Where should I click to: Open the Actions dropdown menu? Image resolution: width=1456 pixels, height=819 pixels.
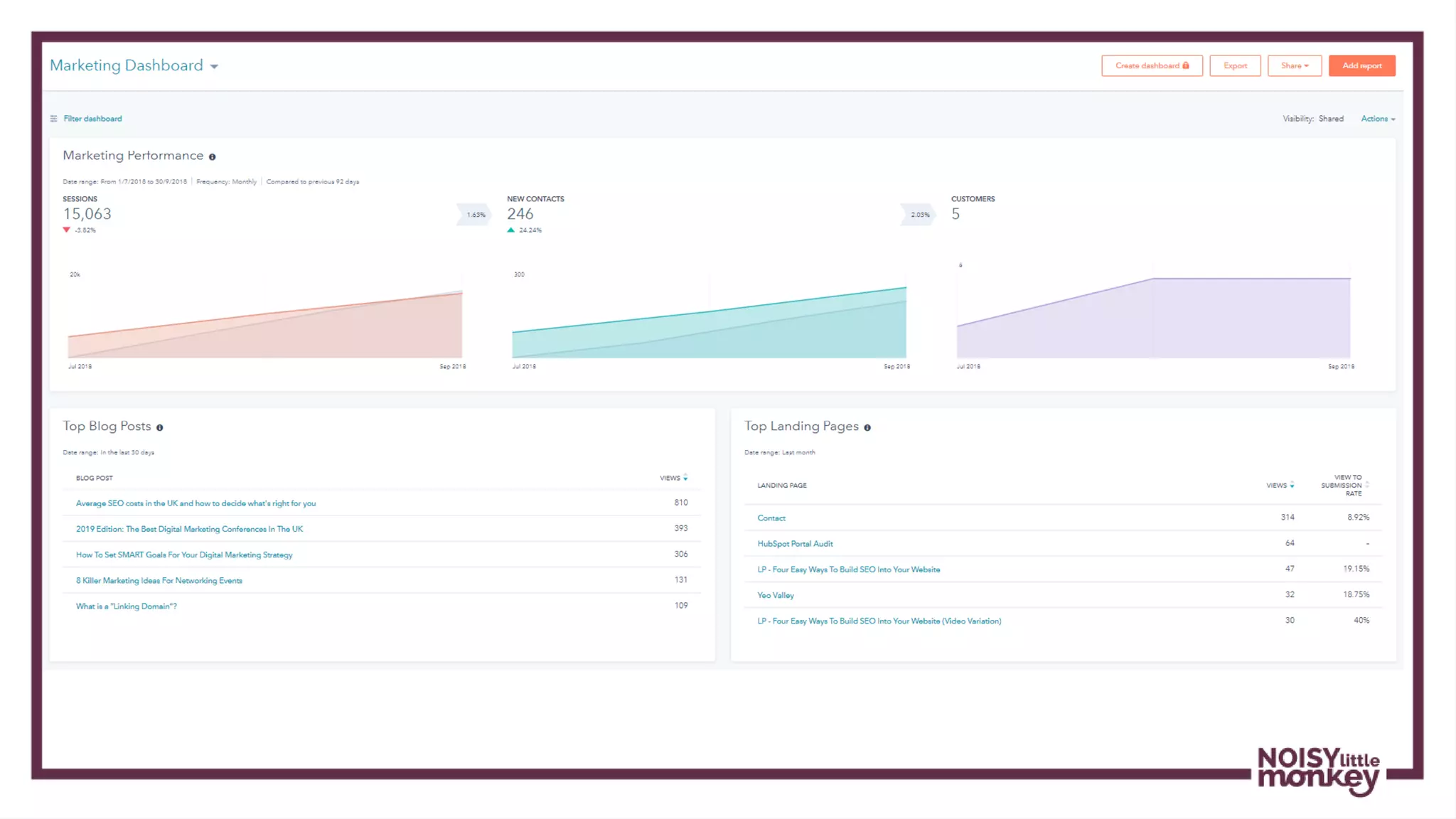point(1378,119)
